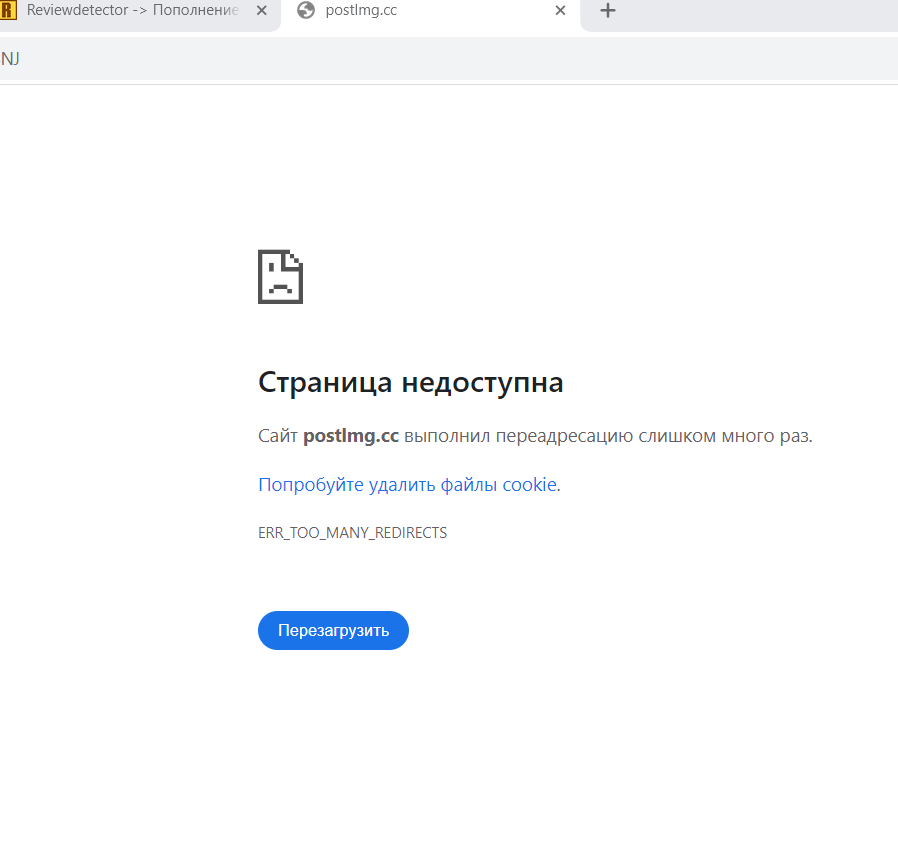Click the address bar text ending in NJ
The image size is (898, 846).
(10, 58)
